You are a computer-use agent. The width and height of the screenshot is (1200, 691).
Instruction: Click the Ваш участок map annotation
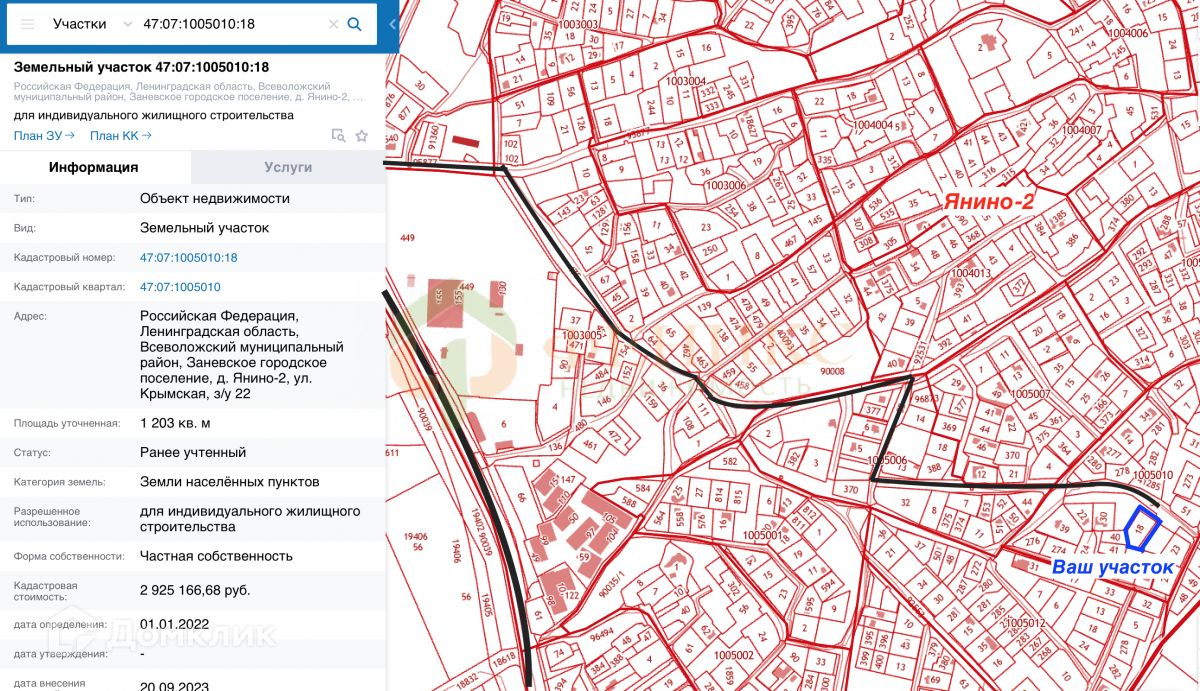tap(1111, 567)
